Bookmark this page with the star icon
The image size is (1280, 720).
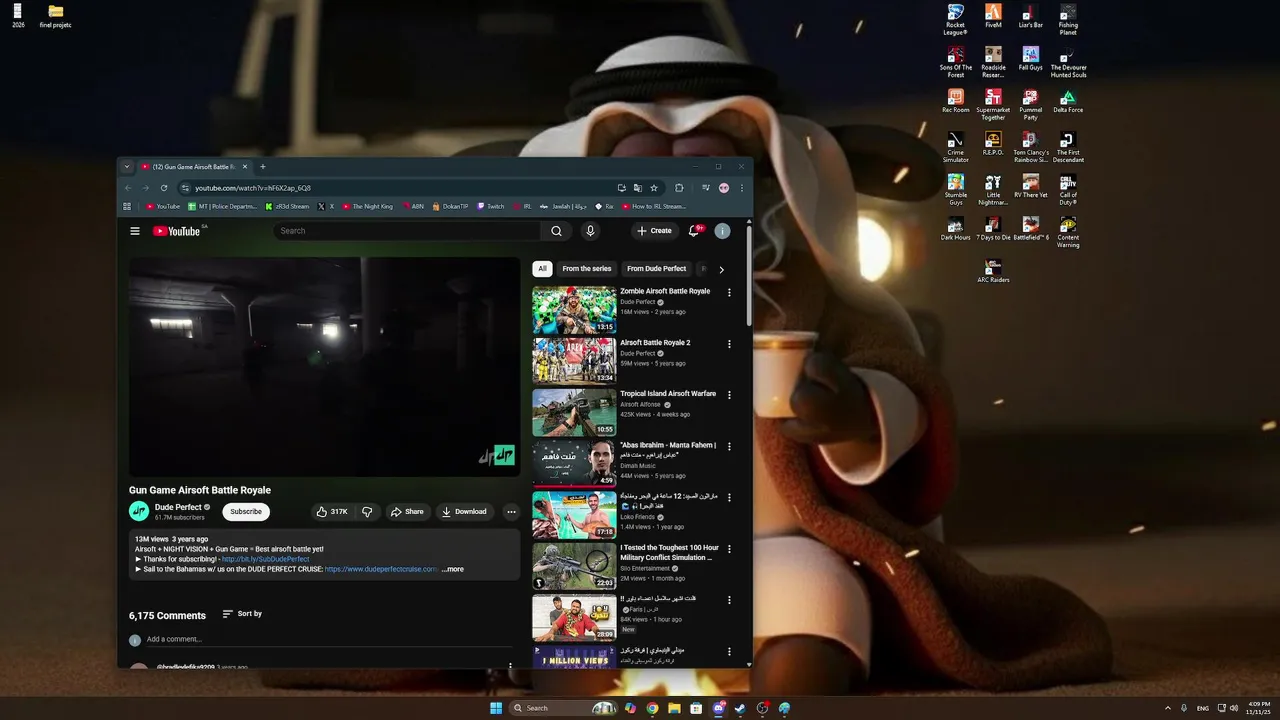tap(654, 188)
